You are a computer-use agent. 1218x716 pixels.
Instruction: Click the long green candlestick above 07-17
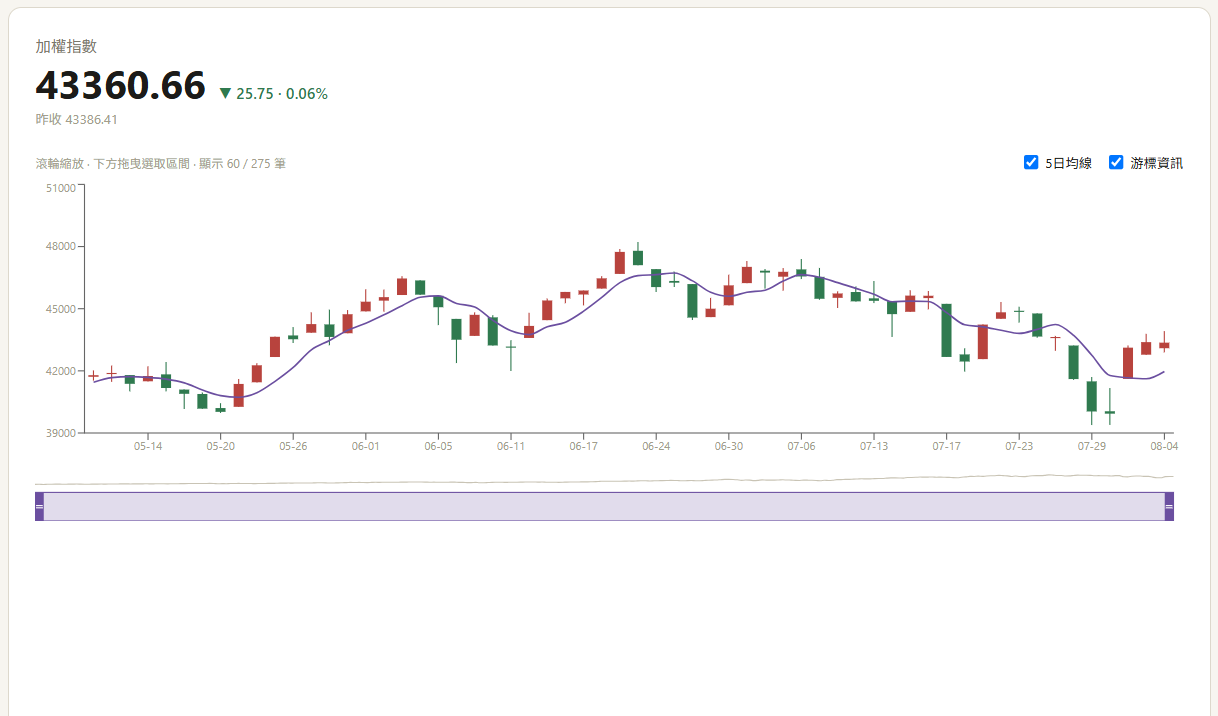pyautogui.click(x=947, y=330)
